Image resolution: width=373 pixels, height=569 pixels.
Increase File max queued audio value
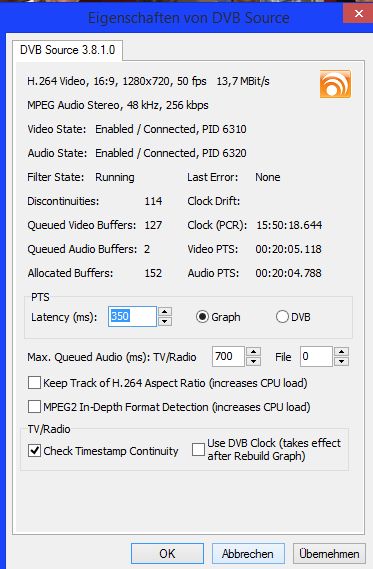click(341, 351)
